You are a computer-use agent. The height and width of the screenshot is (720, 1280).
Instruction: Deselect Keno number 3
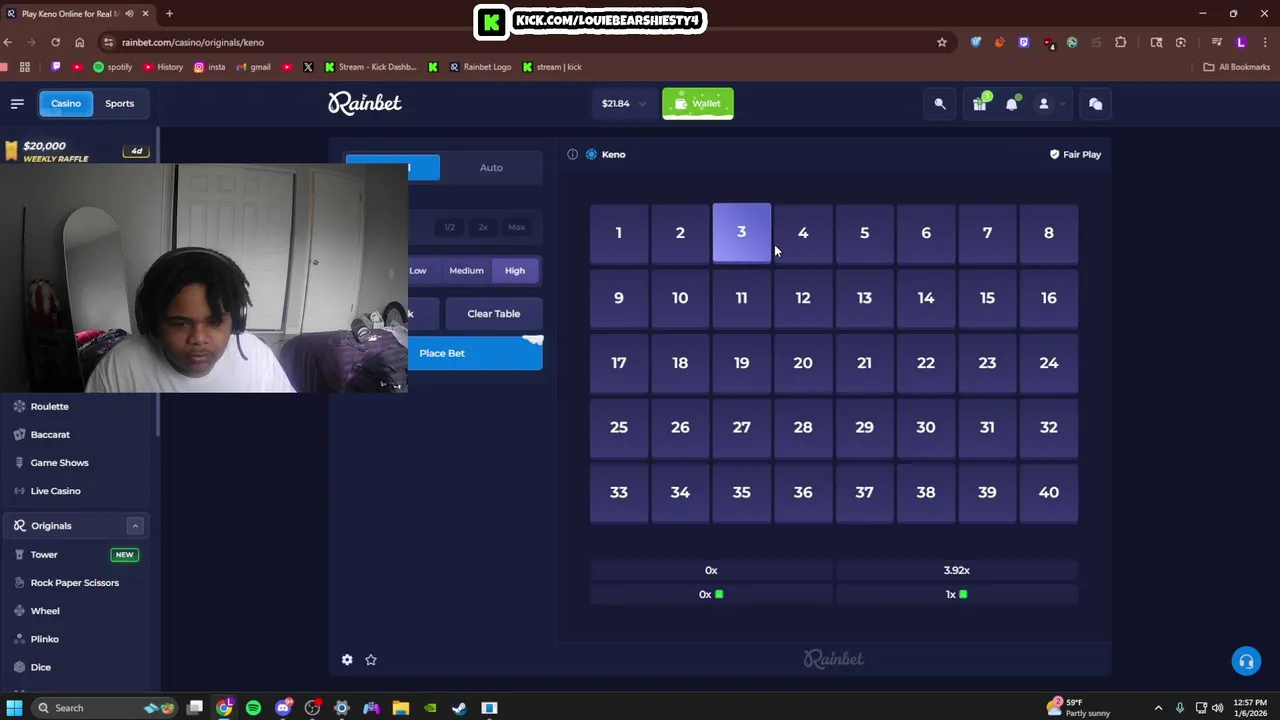point(741,232)
